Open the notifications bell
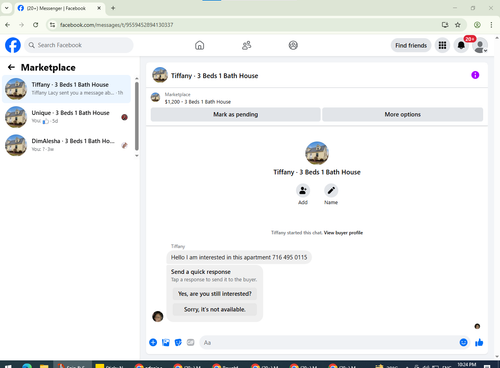The image size is (500, 368). coord(461,45)
